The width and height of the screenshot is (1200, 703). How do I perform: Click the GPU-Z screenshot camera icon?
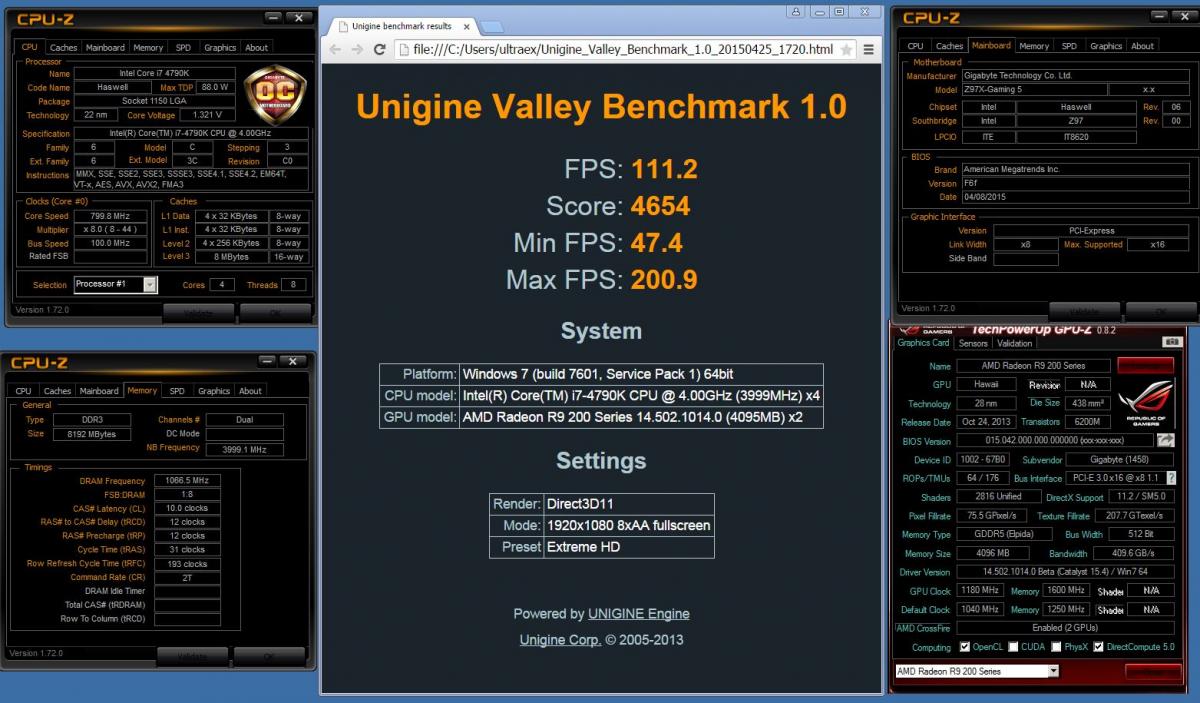[1171, 343]
